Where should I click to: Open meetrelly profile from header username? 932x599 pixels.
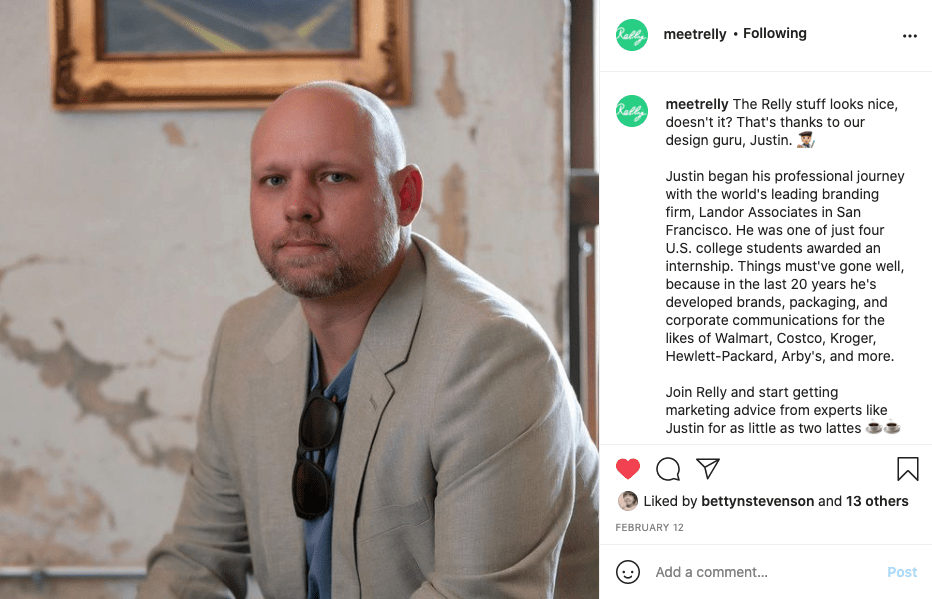695,34
